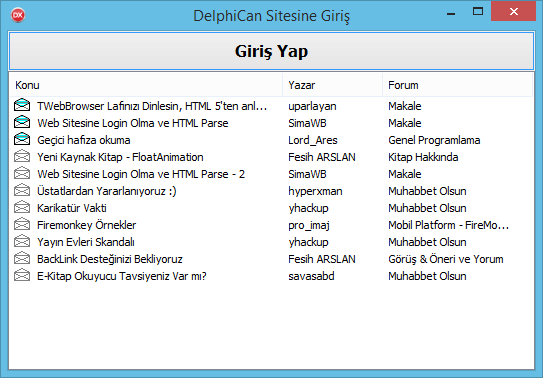Sort by the Yazar column header
Viewport: 543px width, 378px height.
[332, 85]
